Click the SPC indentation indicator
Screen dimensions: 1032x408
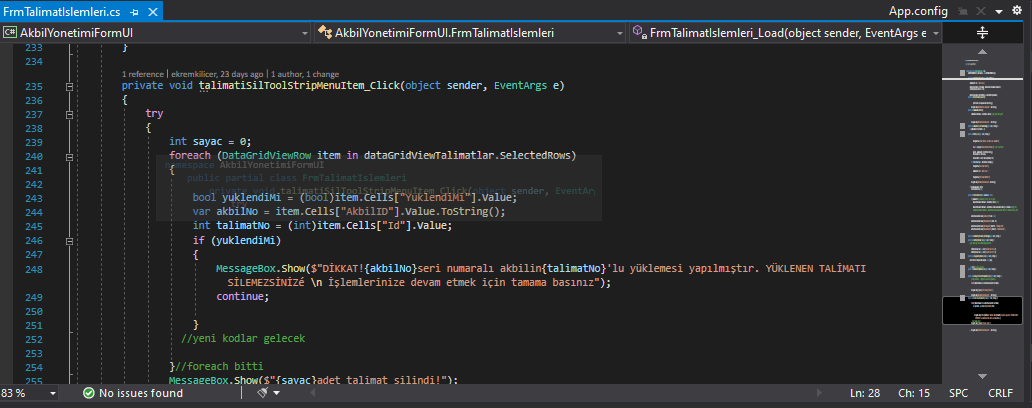click(x=958, y=393)
